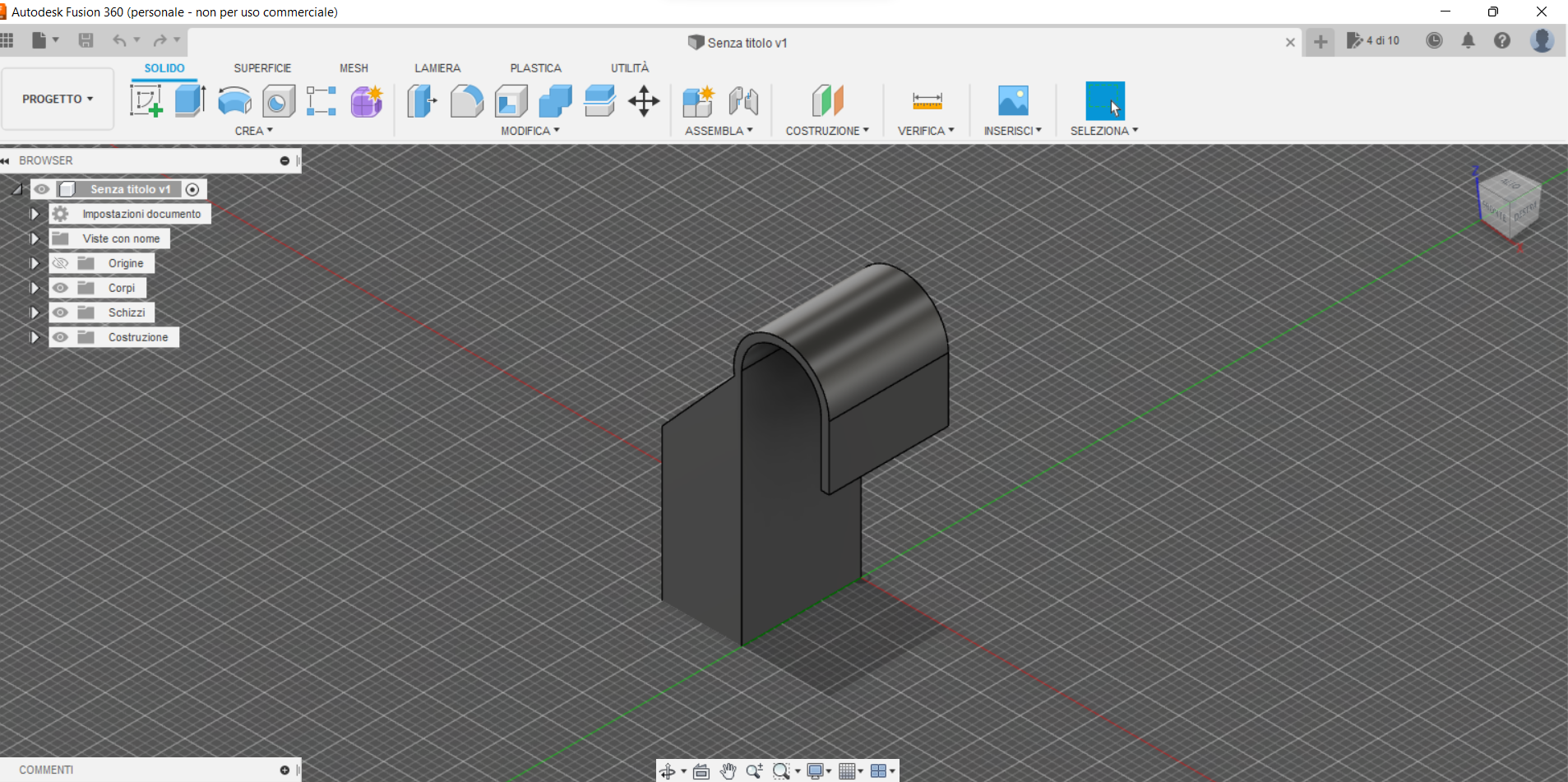Select the Revolve tool
This screenshot has height=782, width=1568.
tap(234, 101)
